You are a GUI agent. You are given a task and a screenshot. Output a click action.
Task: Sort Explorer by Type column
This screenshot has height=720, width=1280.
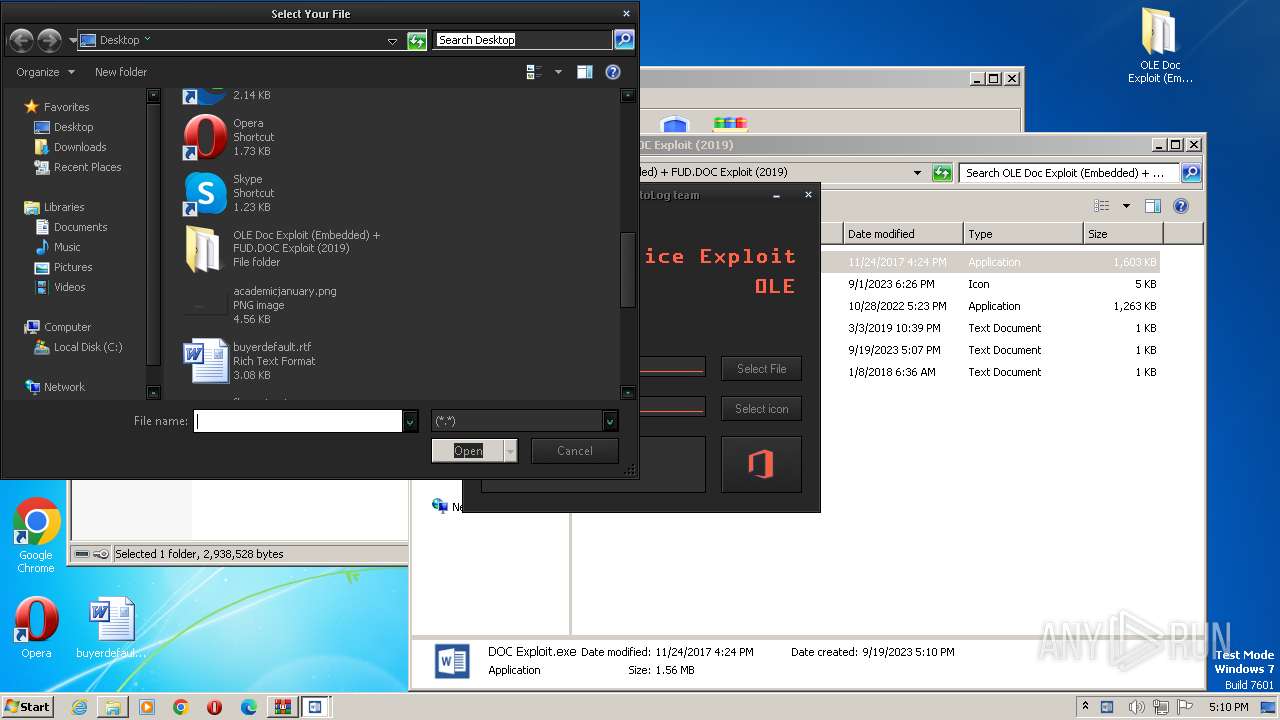(1023, 234)
